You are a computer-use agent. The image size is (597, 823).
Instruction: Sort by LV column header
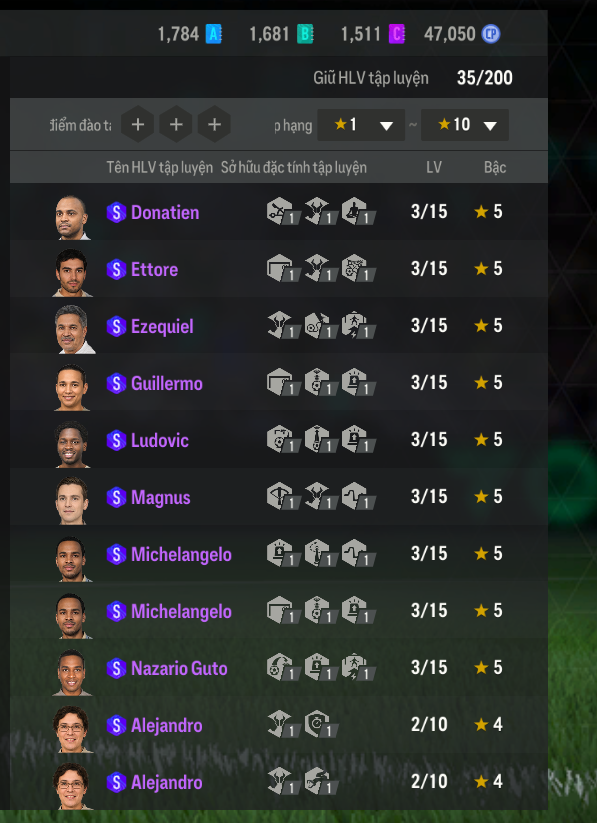434,167
